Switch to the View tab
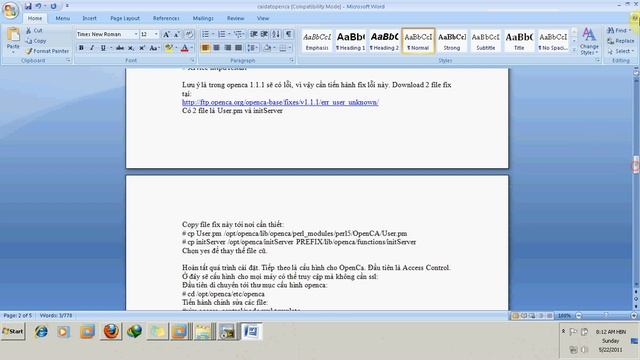Viewport: 640px width, 360px height. click(263, 18)
